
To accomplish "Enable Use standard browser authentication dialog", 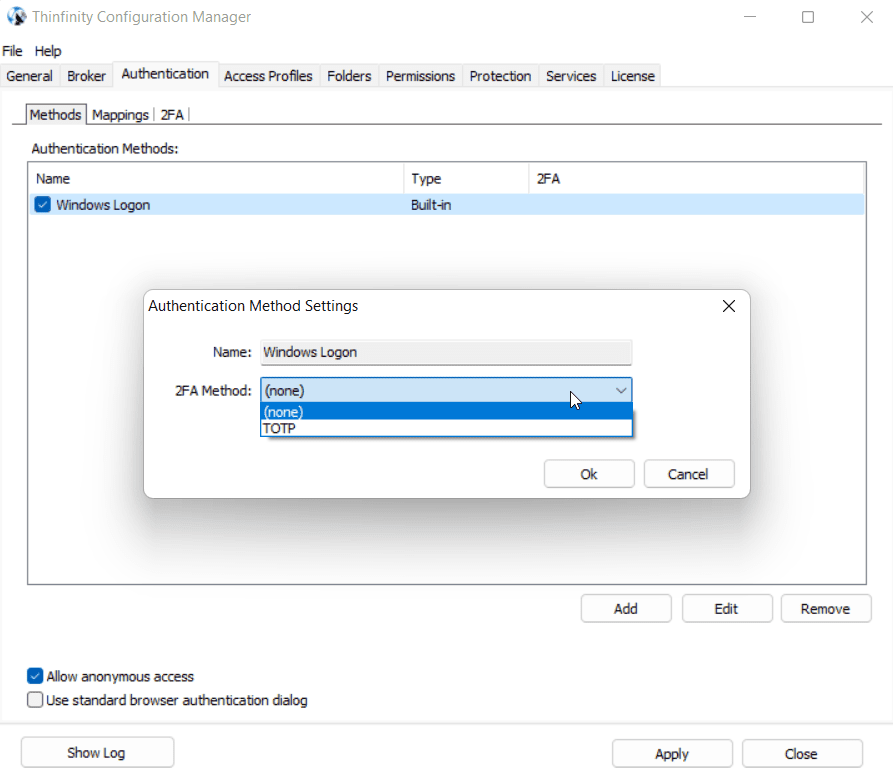I will (35, 700).
